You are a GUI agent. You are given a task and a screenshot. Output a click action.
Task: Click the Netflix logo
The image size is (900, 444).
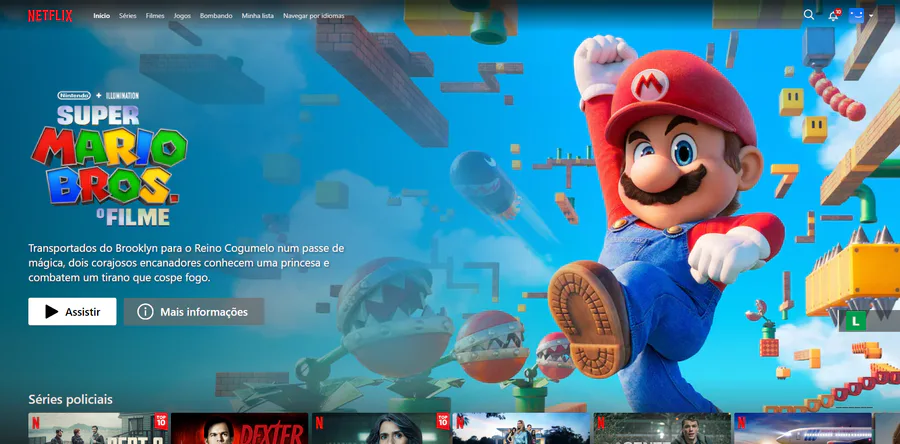pos(51,15)
